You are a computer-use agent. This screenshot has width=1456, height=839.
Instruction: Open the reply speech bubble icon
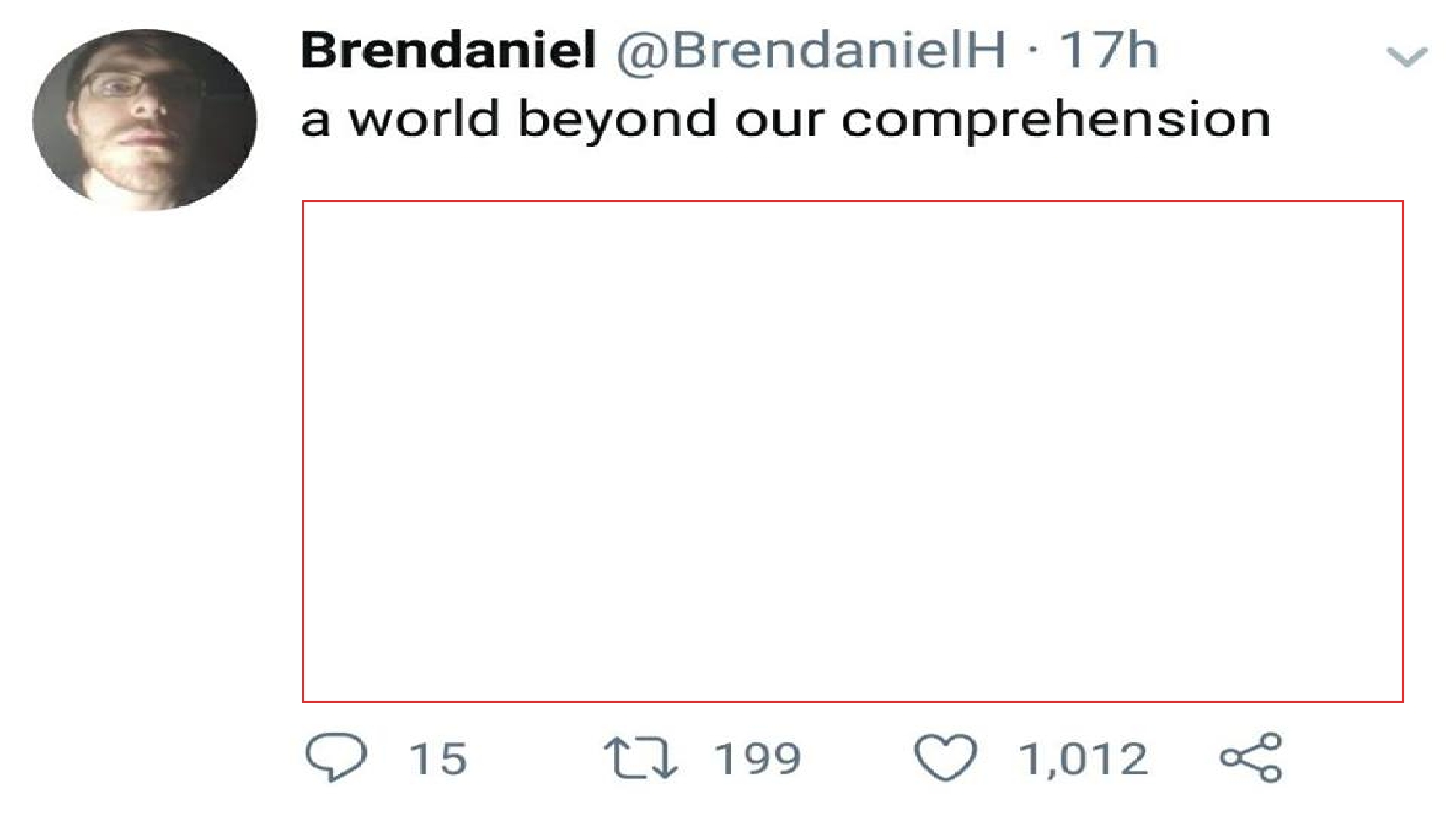click(335, 757)
